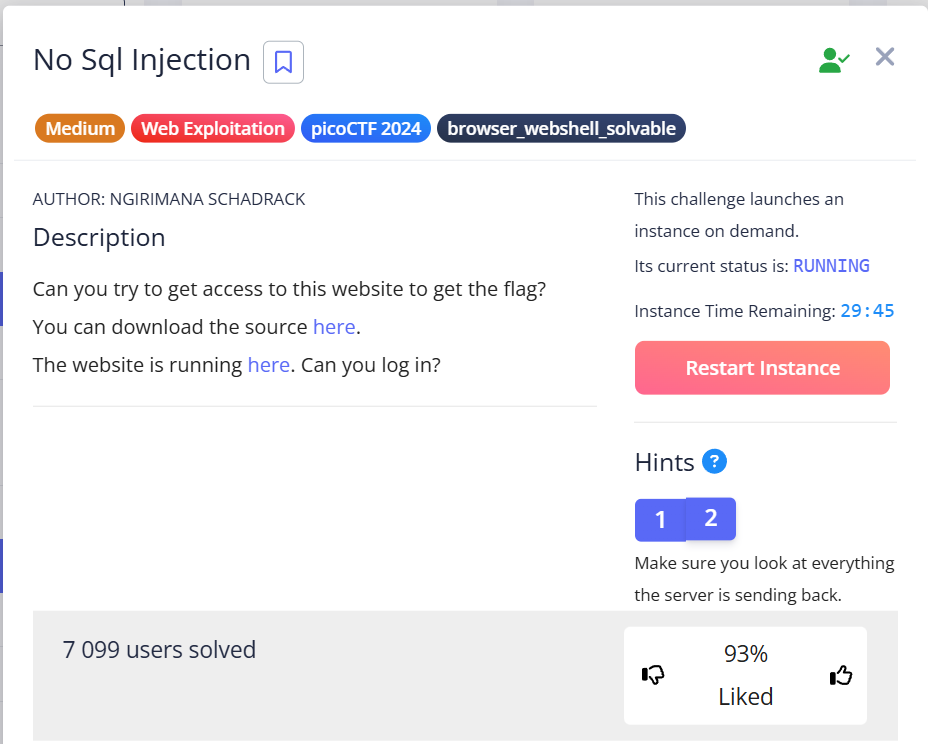Switch to hint tab 2
The image size is (928, 744).
pos(711,518)
